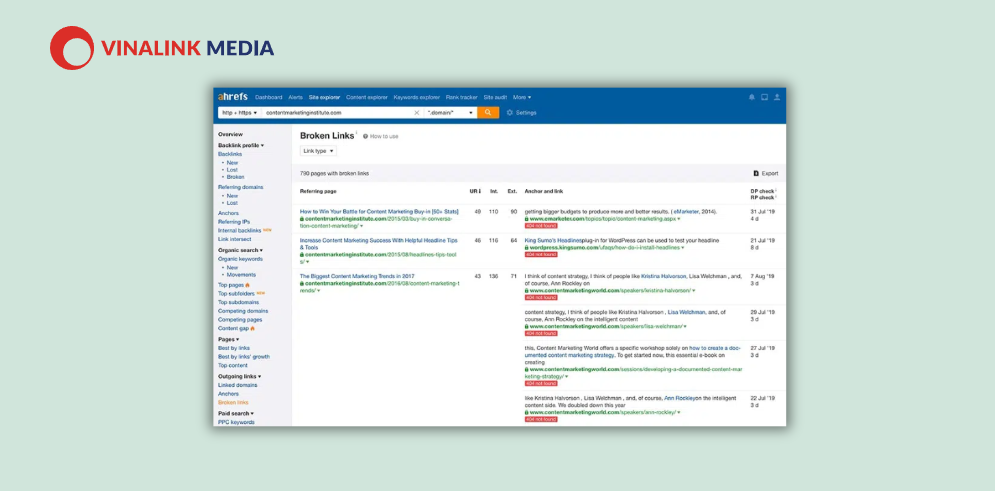The height and width of the screenshot is (491, 995).
Task: Collapse the Backlink profile section
Action: point(241,145)
